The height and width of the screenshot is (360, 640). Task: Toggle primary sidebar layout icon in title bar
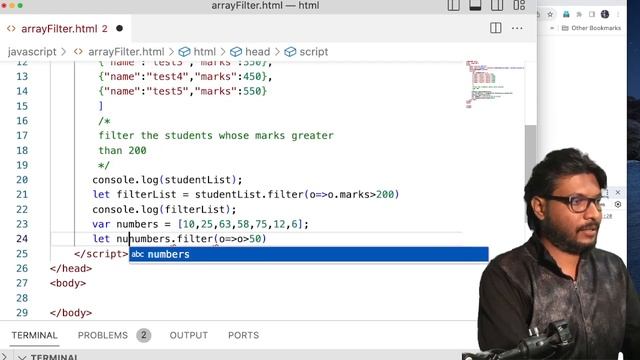pos(453,5)
